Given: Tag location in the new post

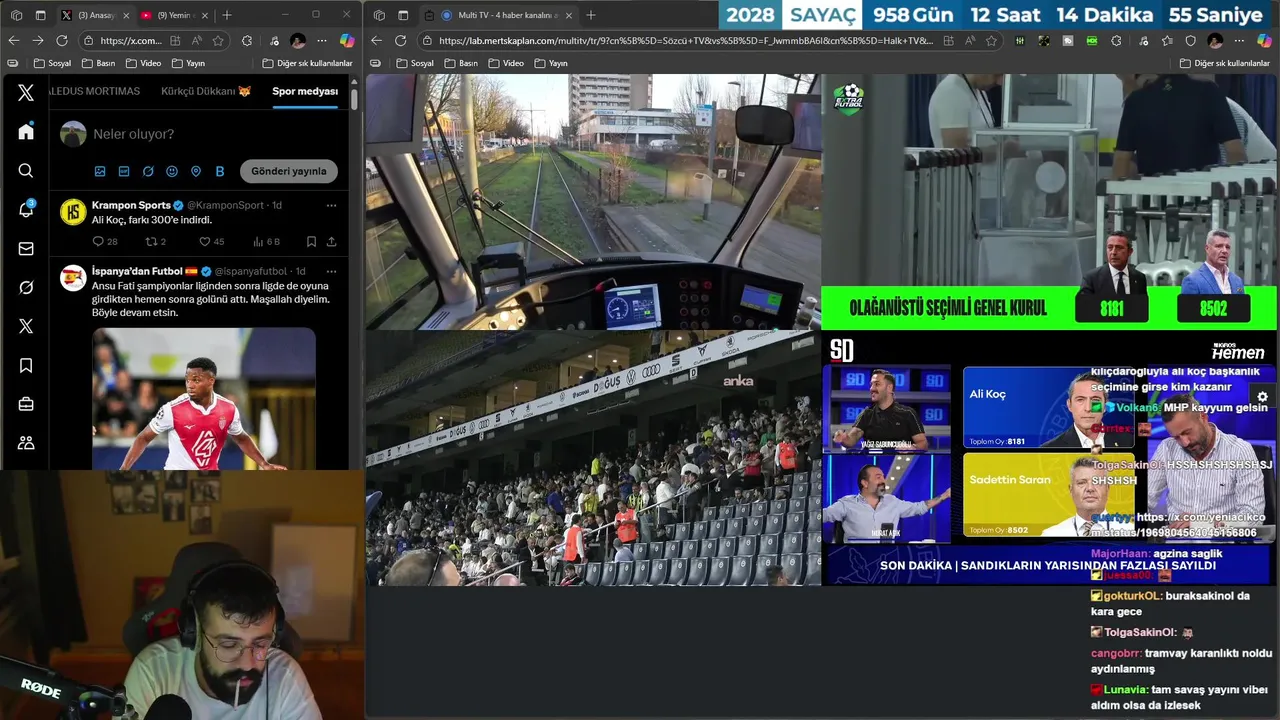Looking at the screenshot, I should click(x=196, y=171).
